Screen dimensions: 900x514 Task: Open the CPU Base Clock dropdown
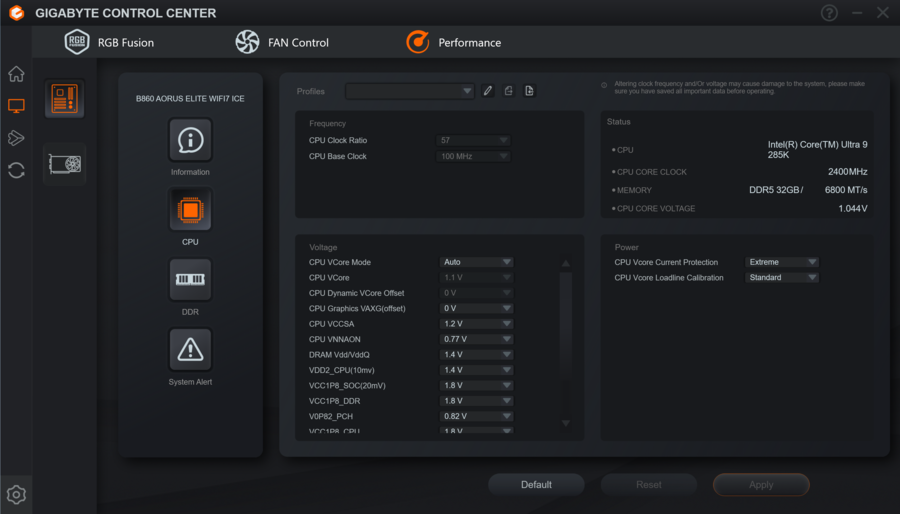click(473, 156)
